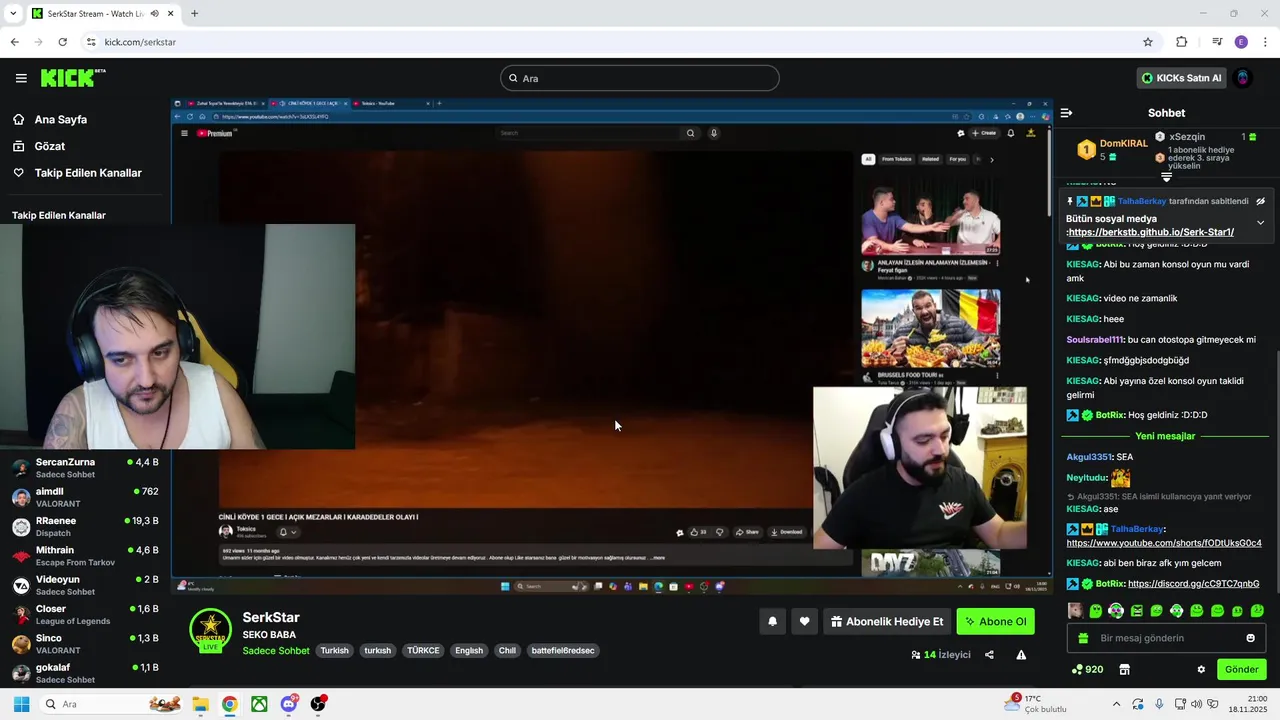Image resolution: width=1280 pixels, height=720 pixels.
Task: Bookmark this page with star icon
Action: click(x=1148, y=42)
